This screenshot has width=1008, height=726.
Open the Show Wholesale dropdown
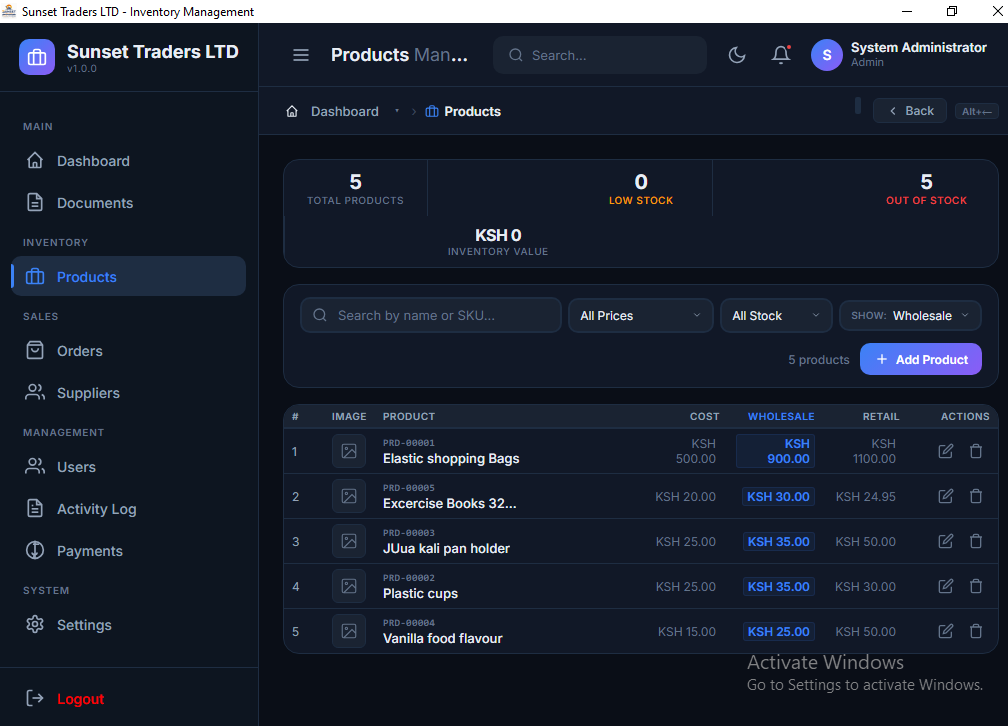[x=910, y=316]
